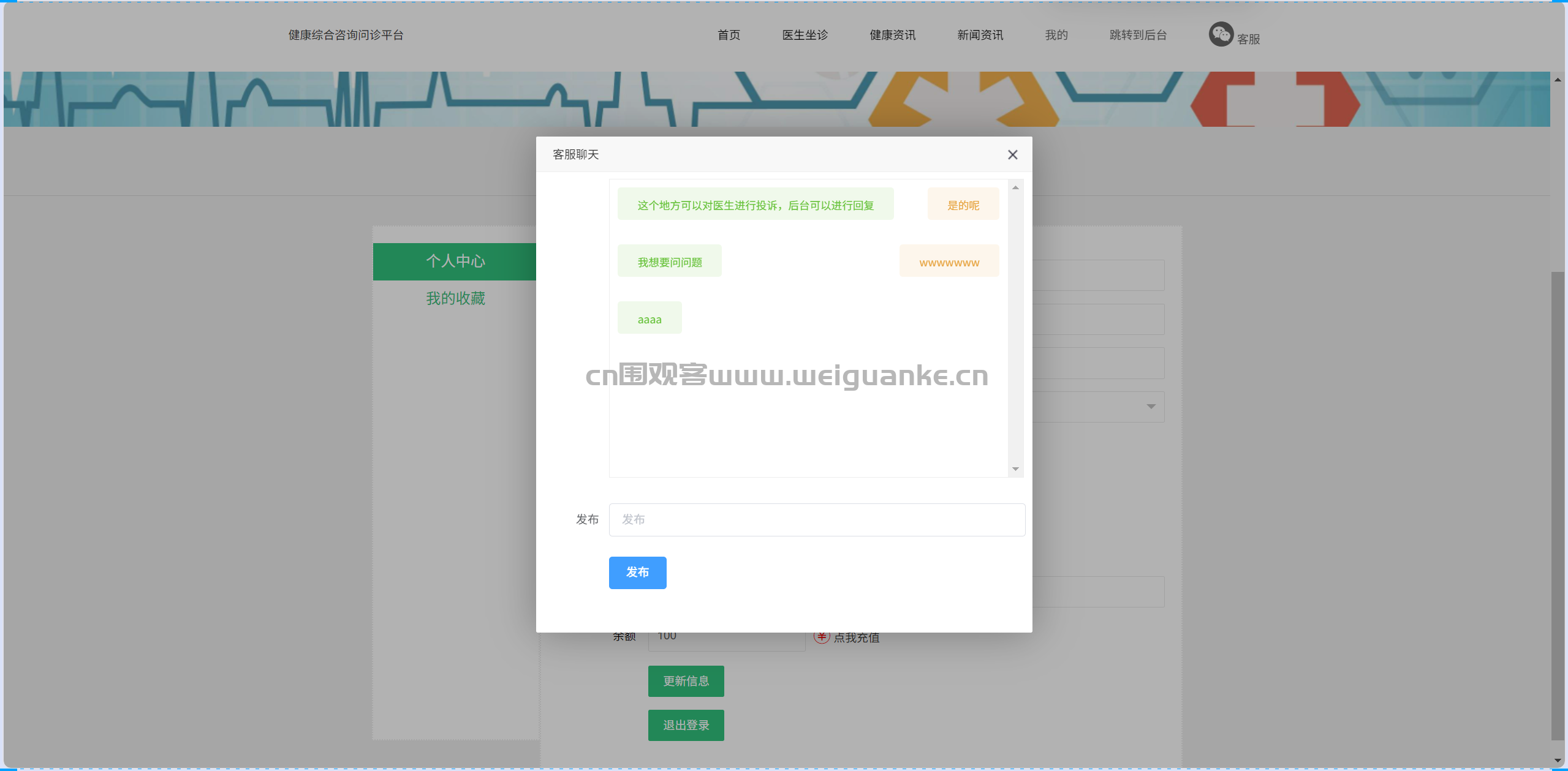The width and height of the screenshot is (1568, 771).
Task: Go to 健康资讯 page
Action: tap(892, 35)
